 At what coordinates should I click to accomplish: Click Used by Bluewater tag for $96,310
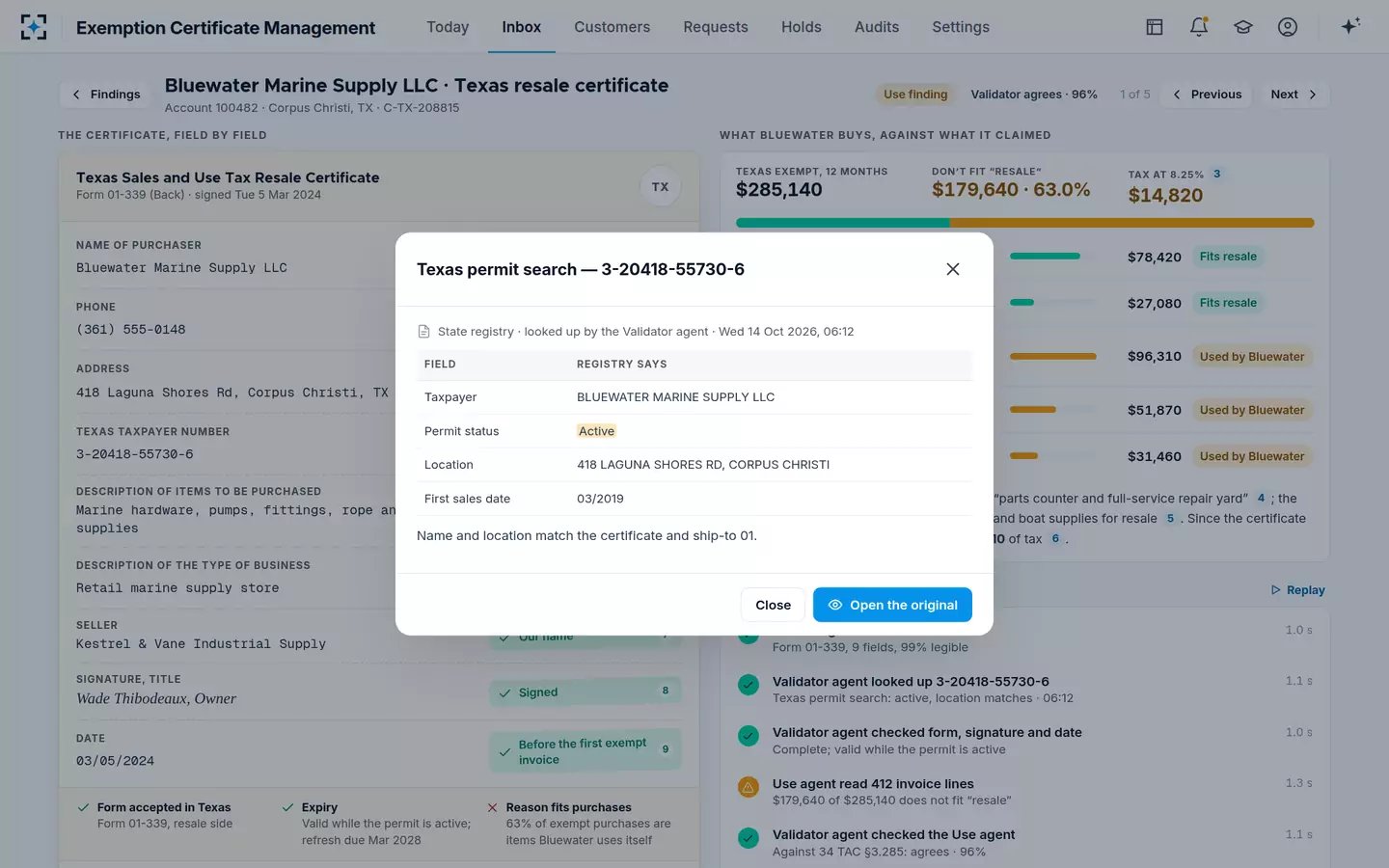click(1252, 357)
